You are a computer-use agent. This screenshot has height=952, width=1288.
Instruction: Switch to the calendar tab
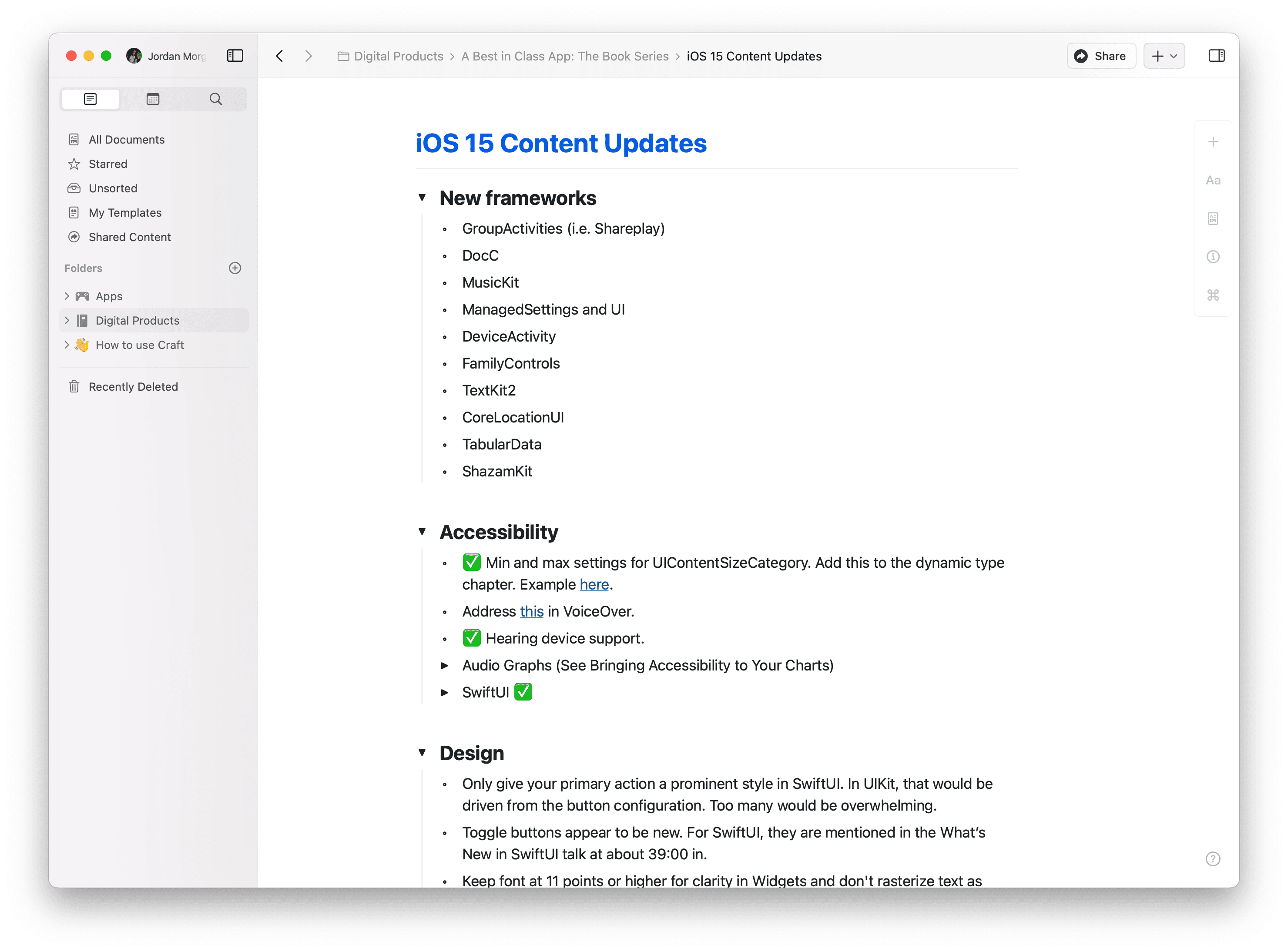[153, 99]
